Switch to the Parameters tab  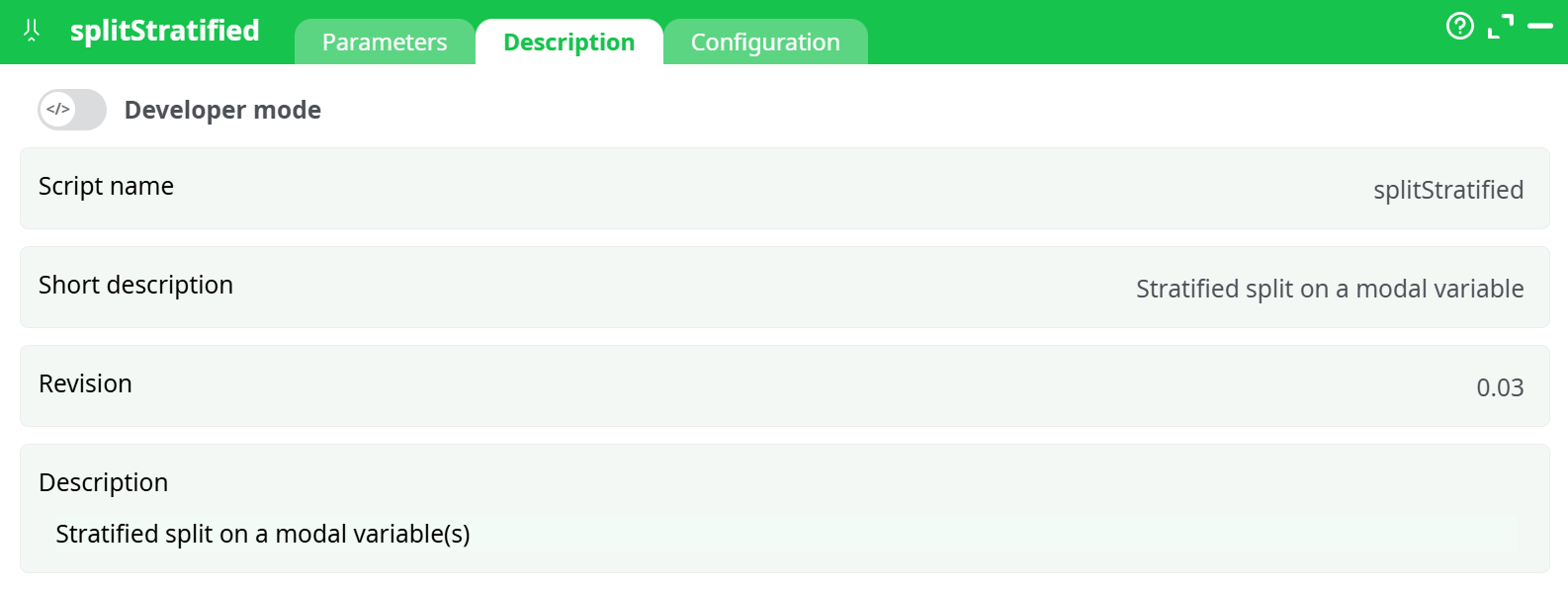[x=385, y=42]
